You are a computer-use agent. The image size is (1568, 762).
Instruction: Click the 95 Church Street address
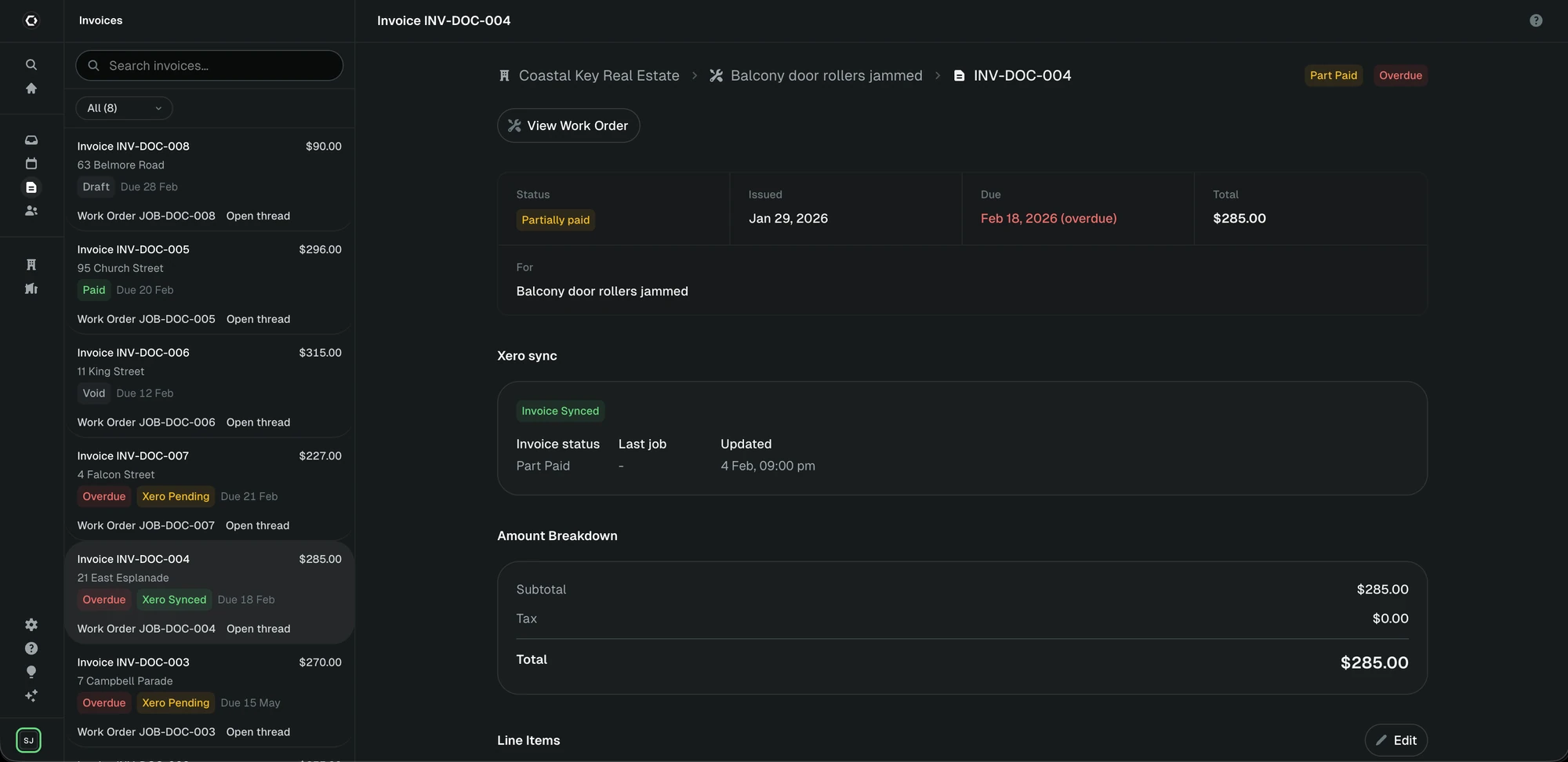tap(120, 268)
